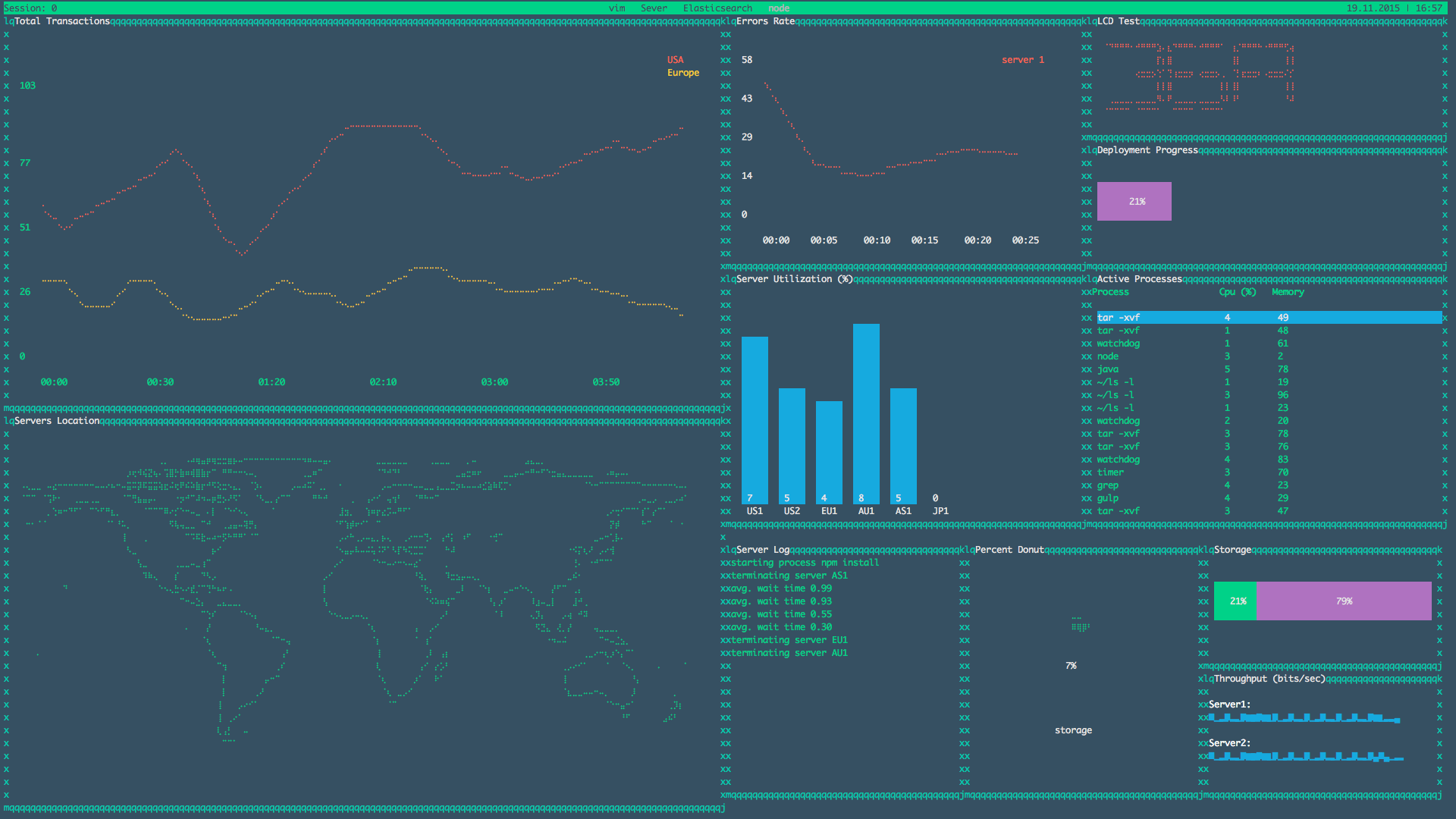Image resolution: width=1456 pixels, height=819 pixels.
Task: Click log line starting process npm install
Action: tap(805, 563)
